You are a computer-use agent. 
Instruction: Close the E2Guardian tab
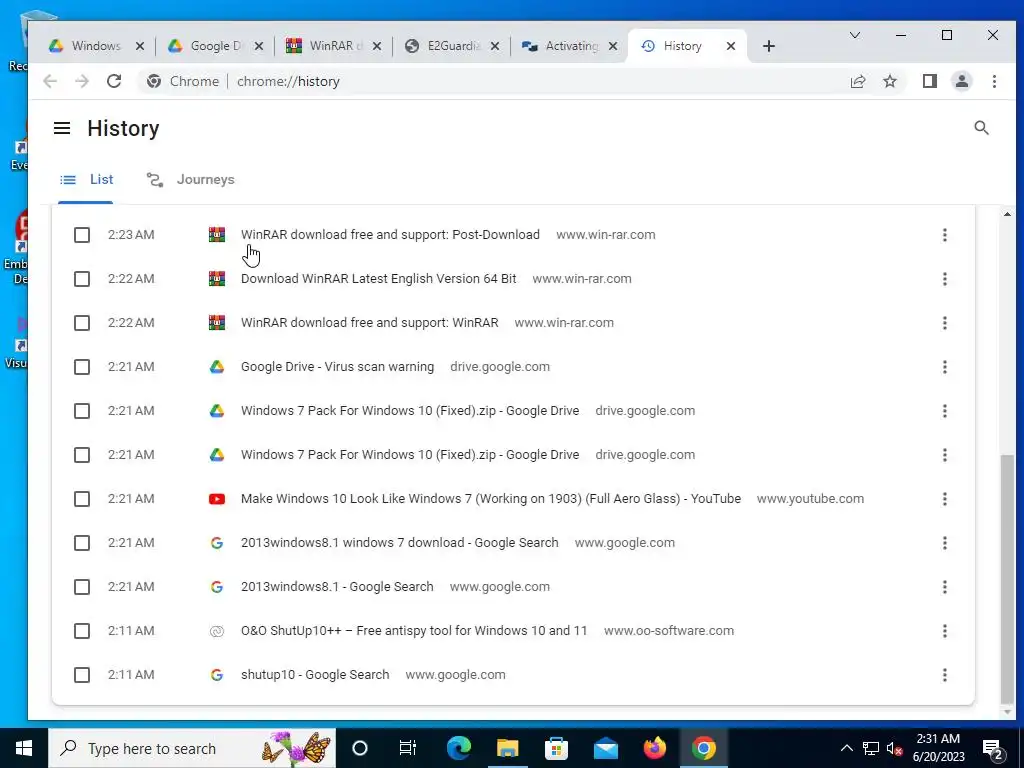(495, 46)
